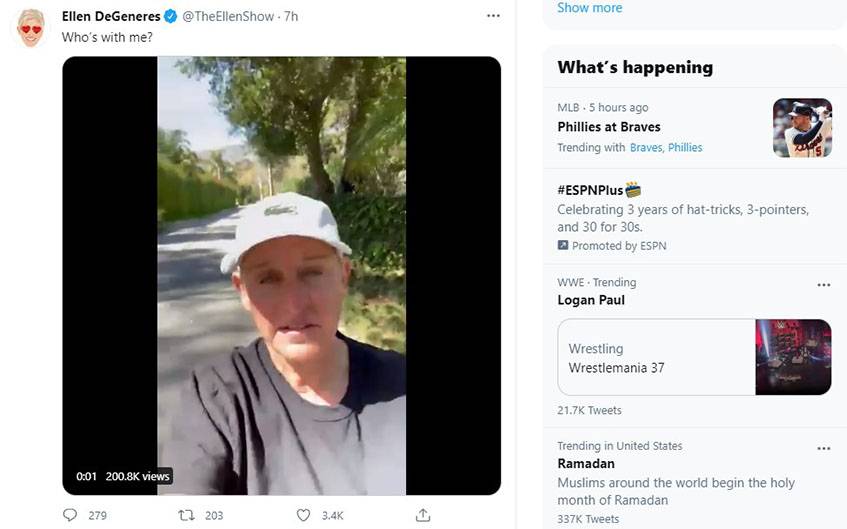Retweet this tweet via the retweet icon
This screenshot has height=529, width=847.
coord(185,515)
